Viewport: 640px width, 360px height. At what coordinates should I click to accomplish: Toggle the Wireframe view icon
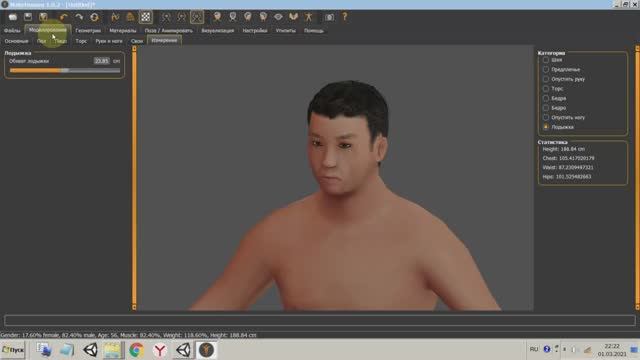[x=130, y=17]
